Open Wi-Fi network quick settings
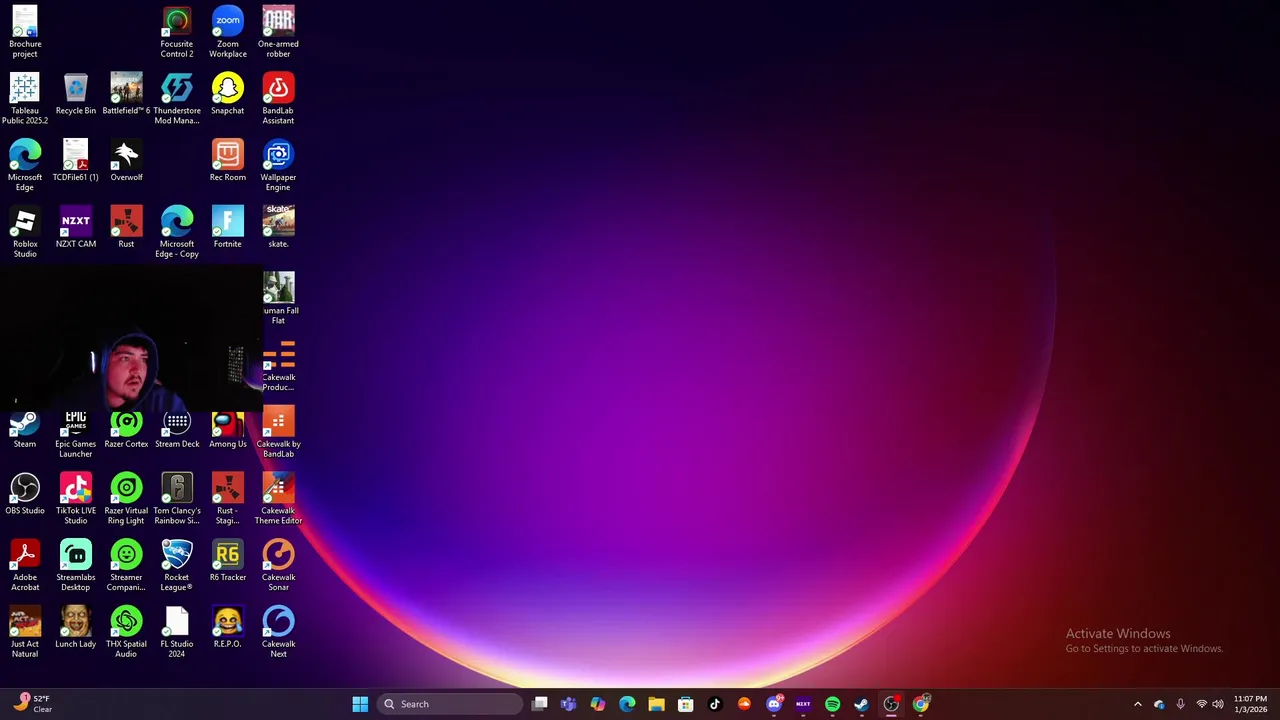The width and height of the screenshot is (1280, 720). point(1202,704)
